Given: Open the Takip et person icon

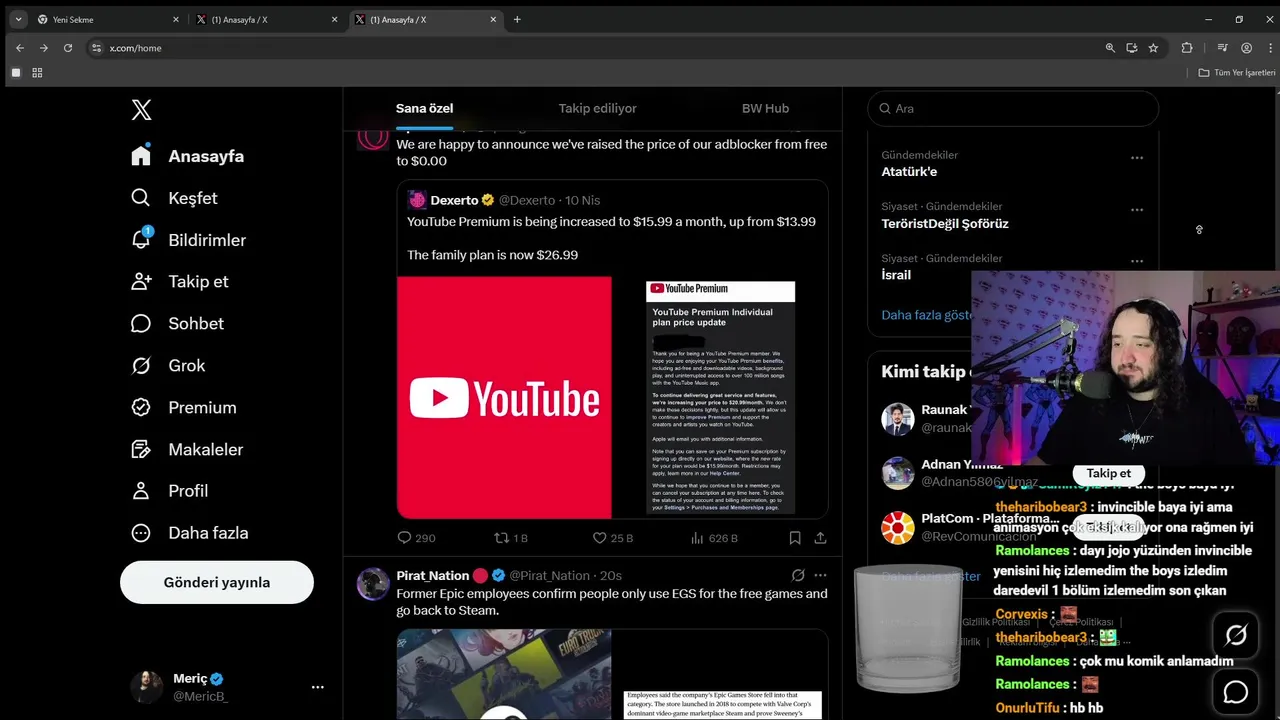Looking at the screenshot, I should 141,281.
